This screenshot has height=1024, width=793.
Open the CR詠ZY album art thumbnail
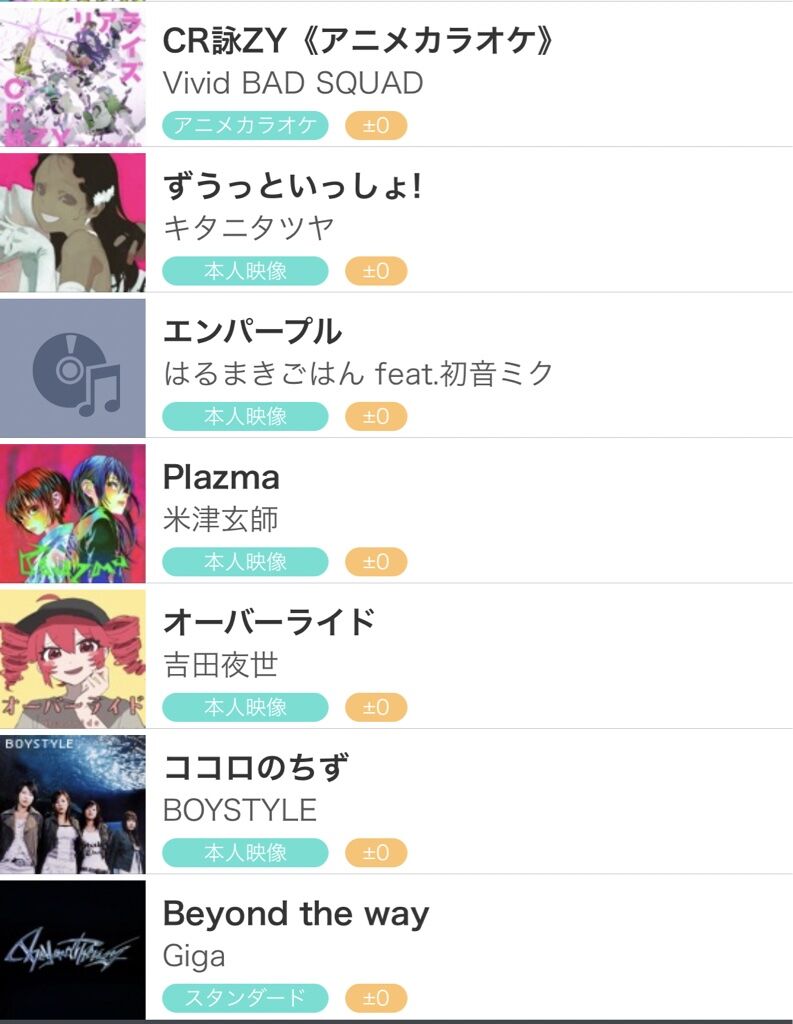(x=72, y=75)
